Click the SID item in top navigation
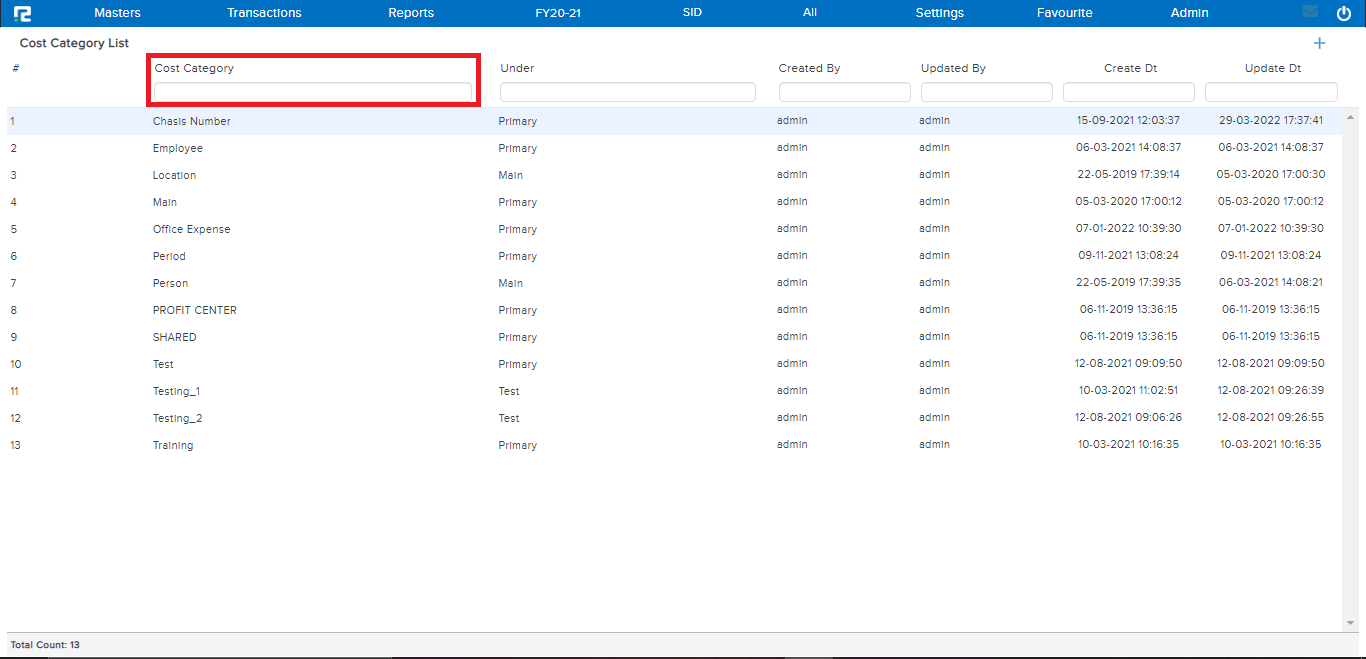 point(691,13)
